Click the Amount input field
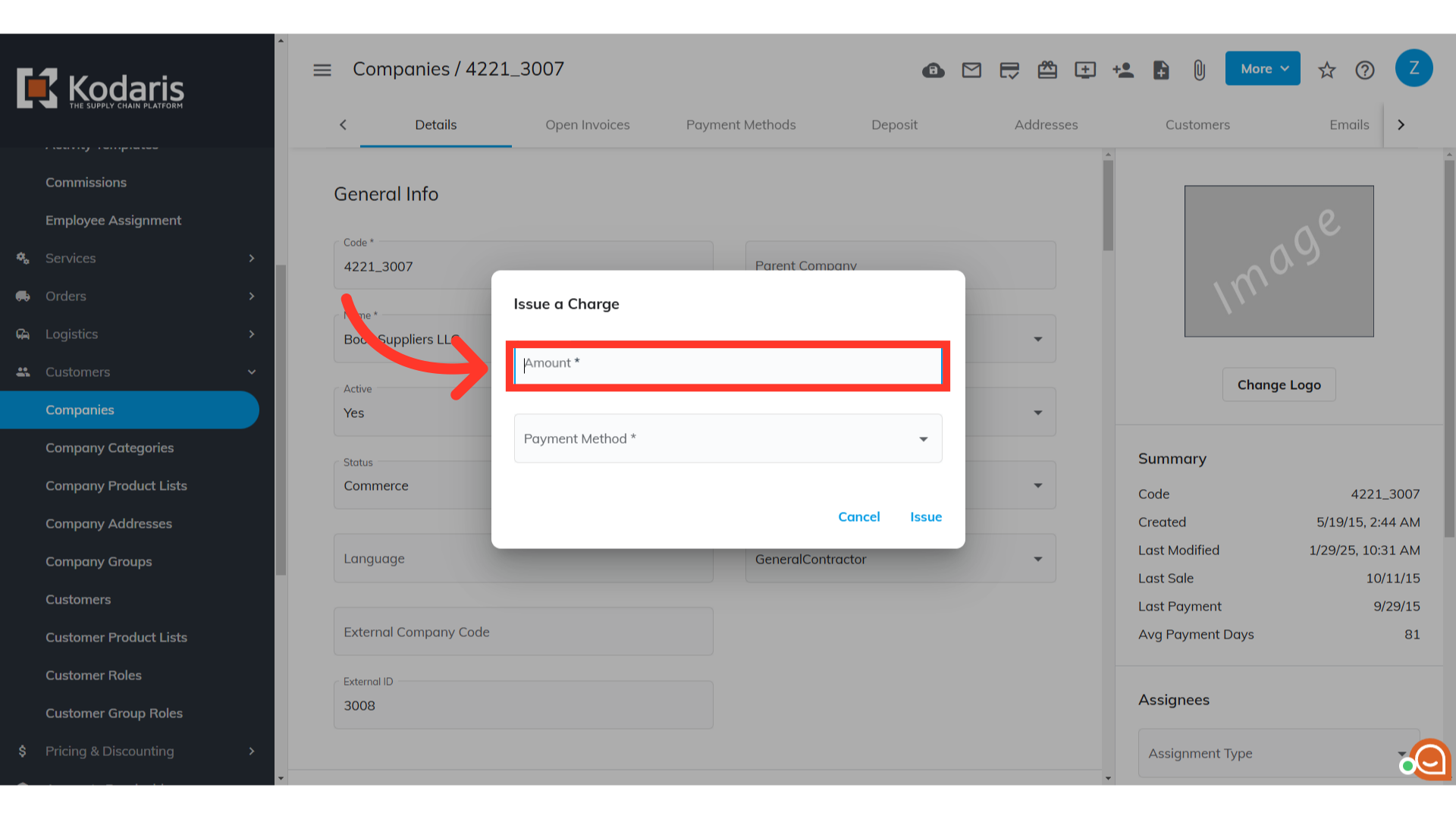Viewport: 1456px width, 819px height. point(728,366)
